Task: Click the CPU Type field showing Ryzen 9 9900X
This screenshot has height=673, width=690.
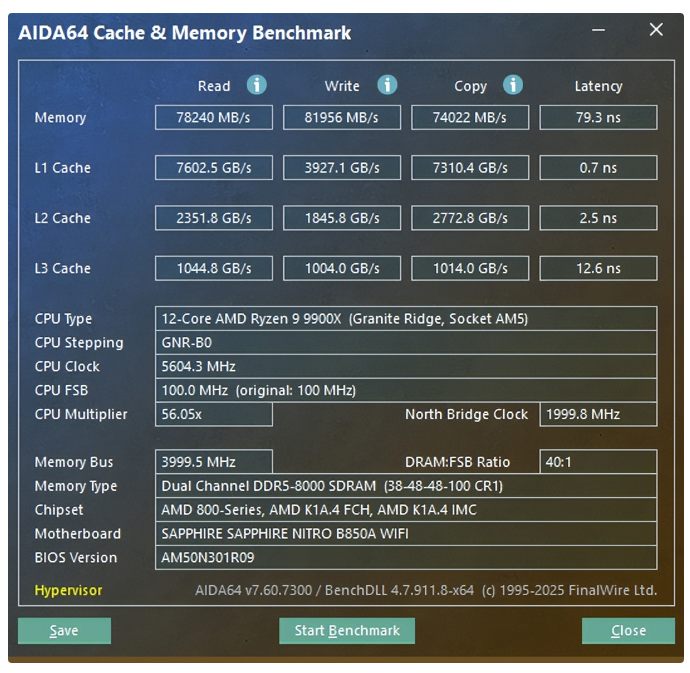Action: click(x=406, y=319)
